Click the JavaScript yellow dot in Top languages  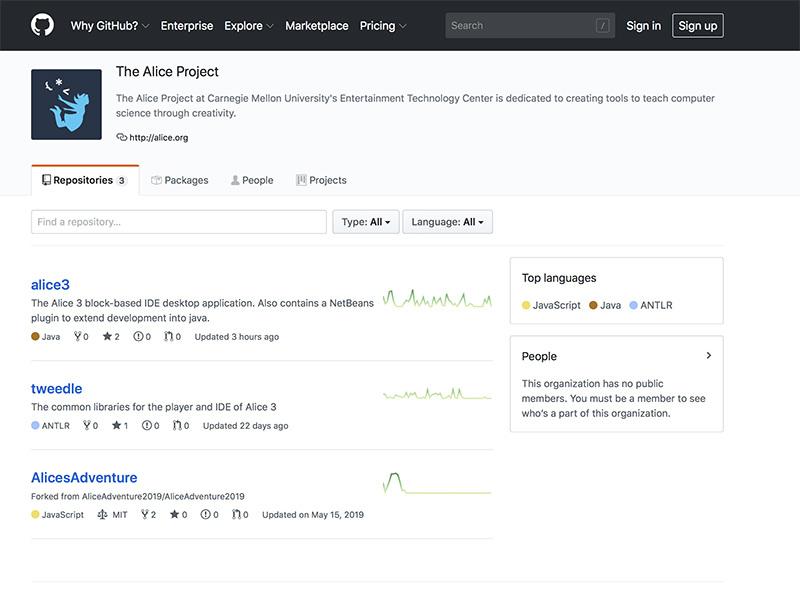pos(526,305)
